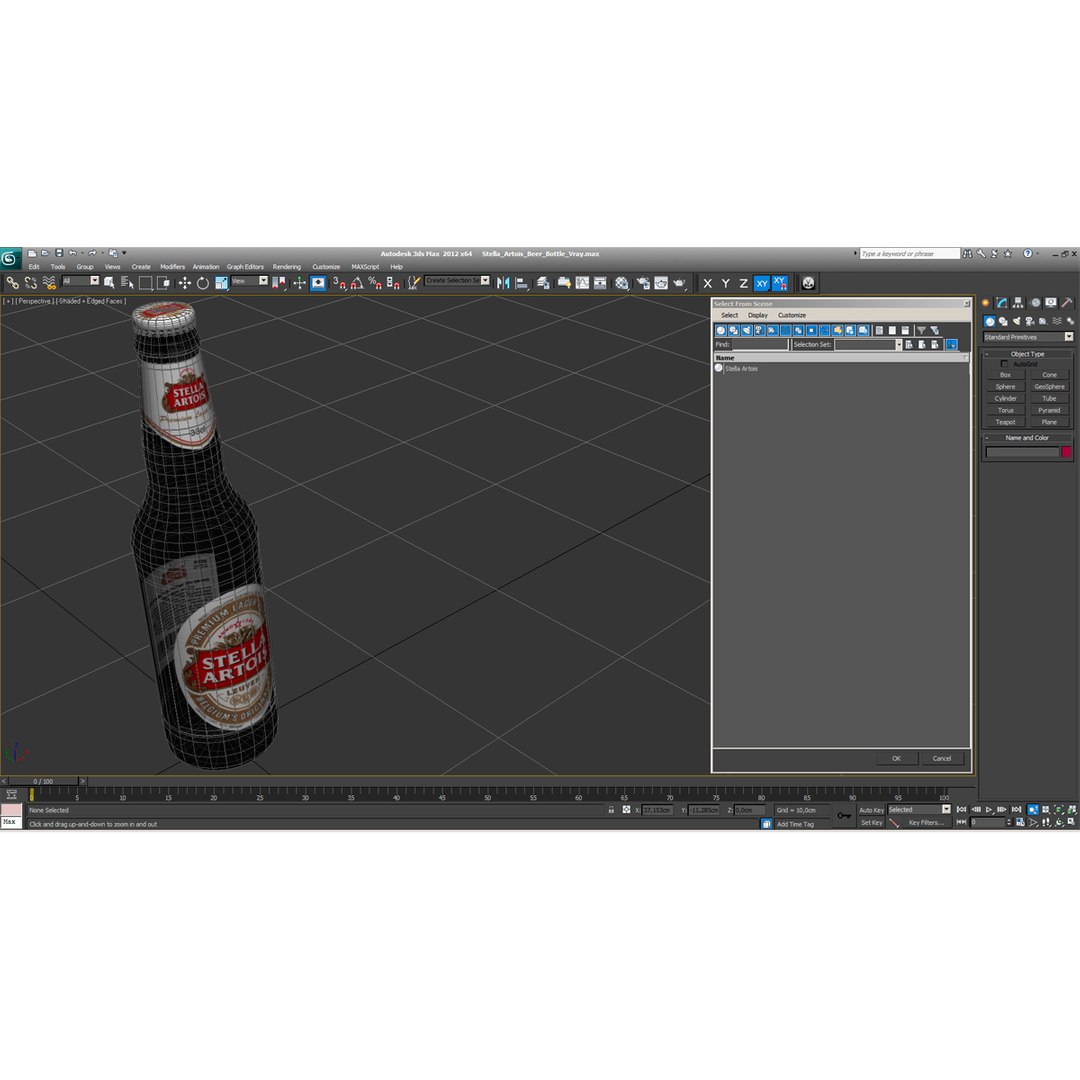Click the Save File icon

point(59,253)
